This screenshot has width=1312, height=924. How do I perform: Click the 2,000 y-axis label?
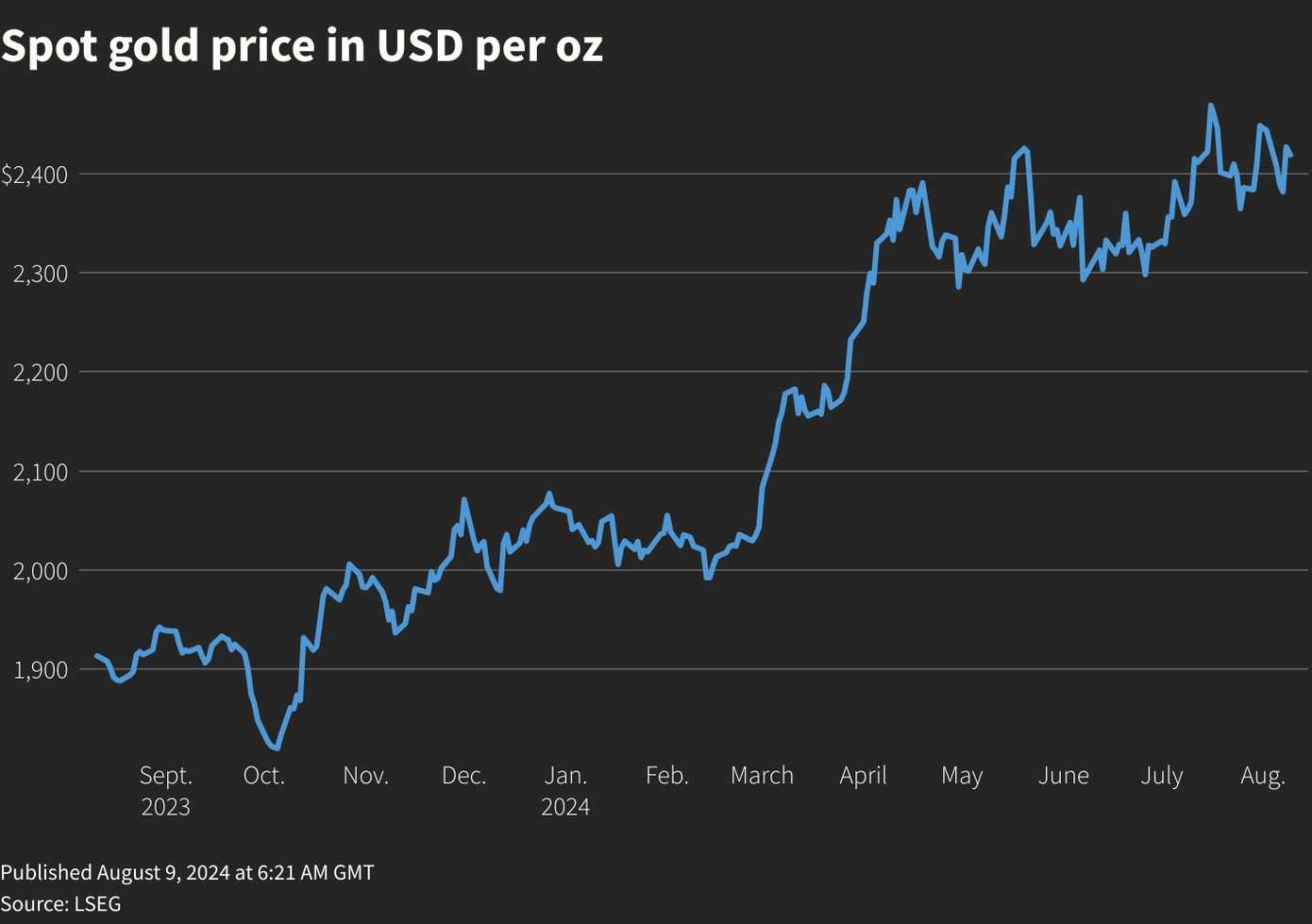coord(41,571)
